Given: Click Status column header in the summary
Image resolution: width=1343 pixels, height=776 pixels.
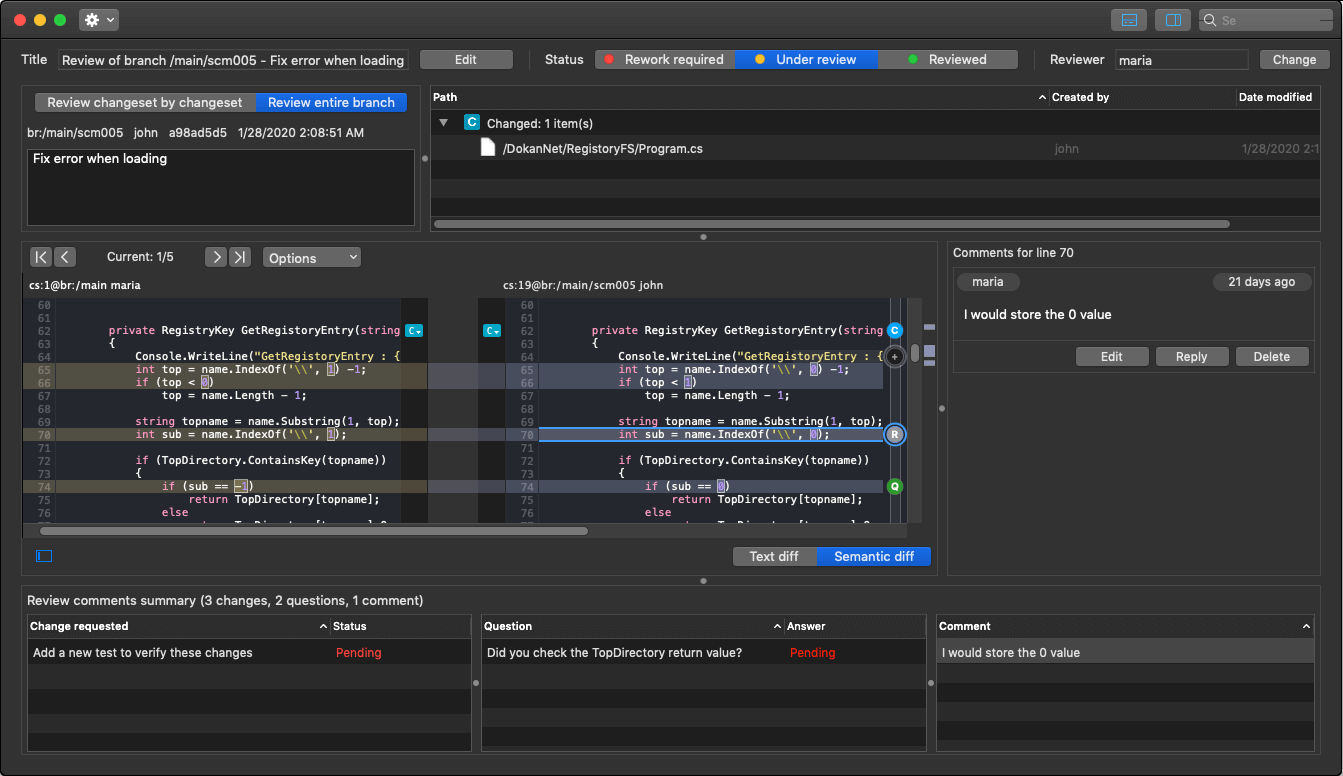Looking at the screenshot, I should [400, 626].
